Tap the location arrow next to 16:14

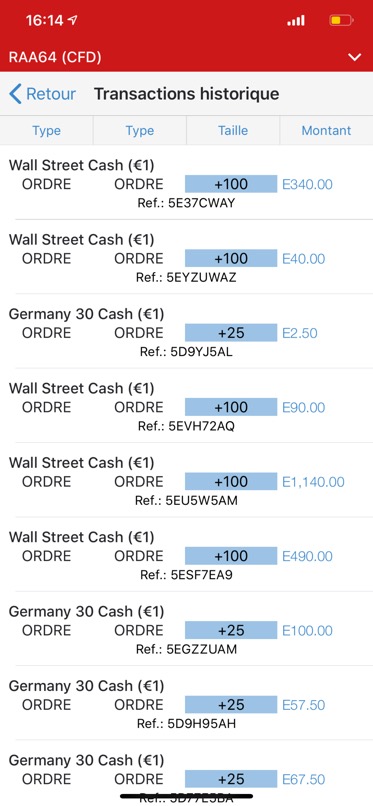pyautogui.click(x=72, y=20)
